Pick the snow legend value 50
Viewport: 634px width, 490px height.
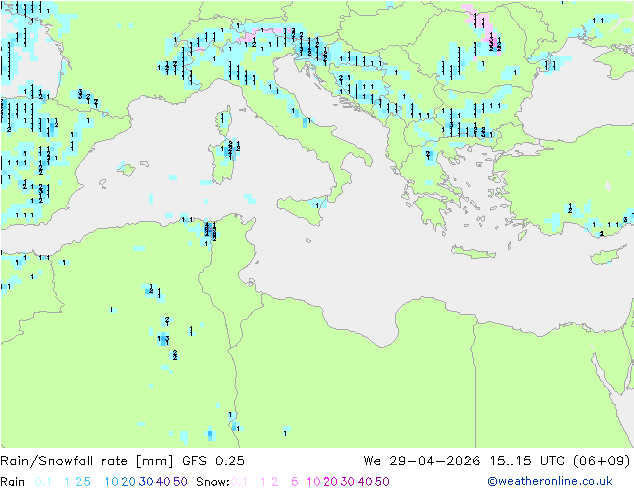click(x=382, y=482)
